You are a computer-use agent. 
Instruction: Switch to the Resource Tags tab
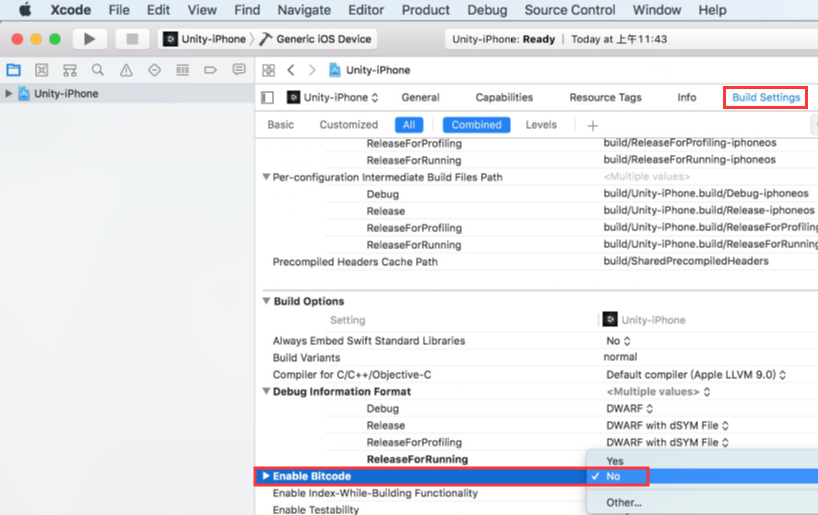pyautogui.click(x=605, y=98)
